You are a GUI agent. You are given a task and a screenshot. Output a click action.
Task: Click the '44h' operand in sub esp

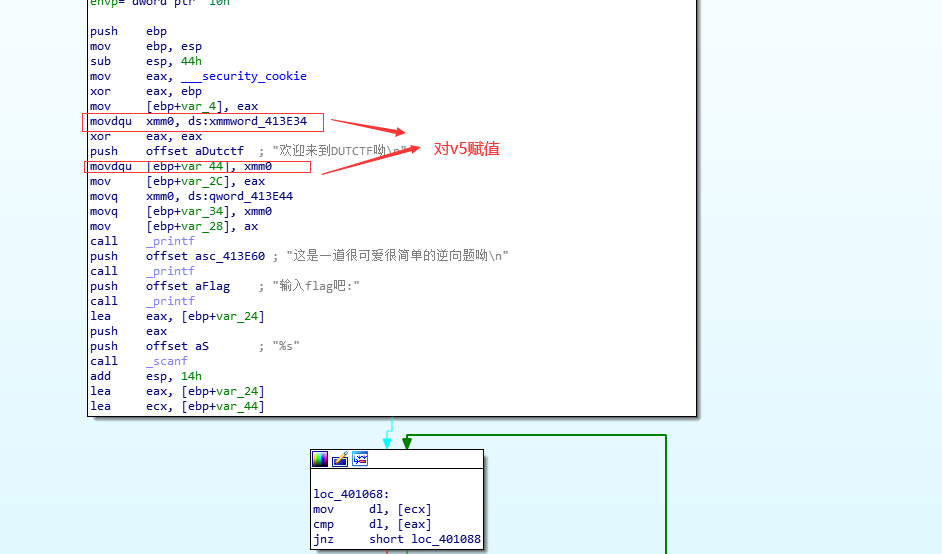pos(191,61)
